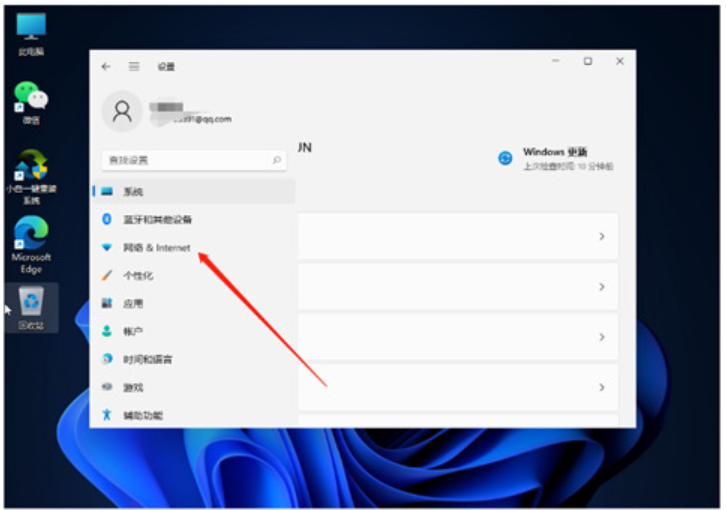The image size is (726, 510).
Task: Launch Microsoft Edge from the desktop
Action: [x=31, y=245]
